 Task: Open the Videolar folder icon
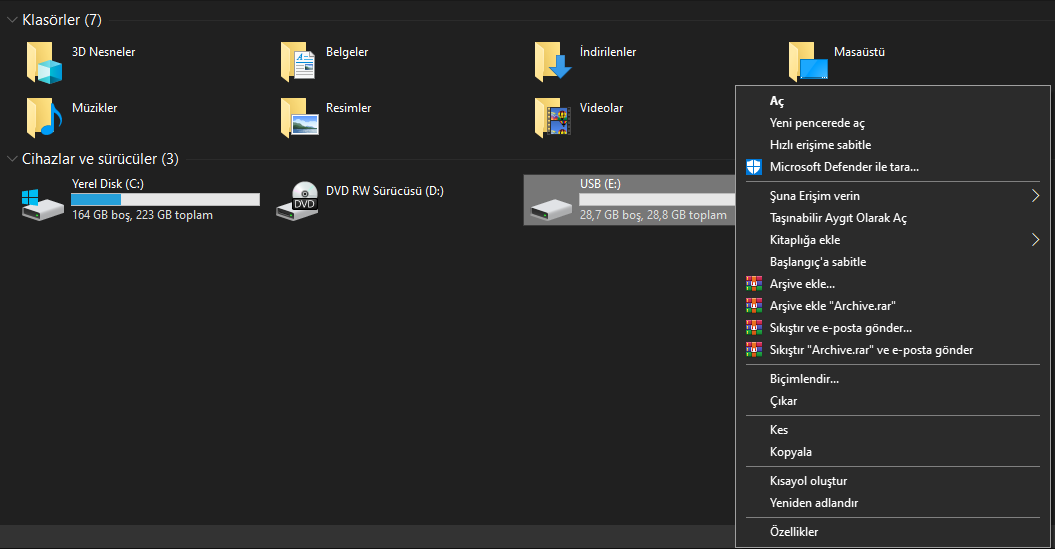tap(552, 118)
